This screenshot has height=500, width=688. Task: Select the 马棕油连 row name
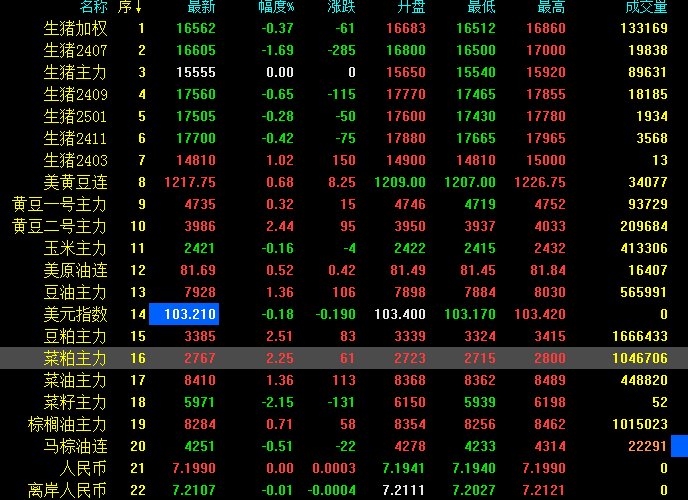(75, 446)
